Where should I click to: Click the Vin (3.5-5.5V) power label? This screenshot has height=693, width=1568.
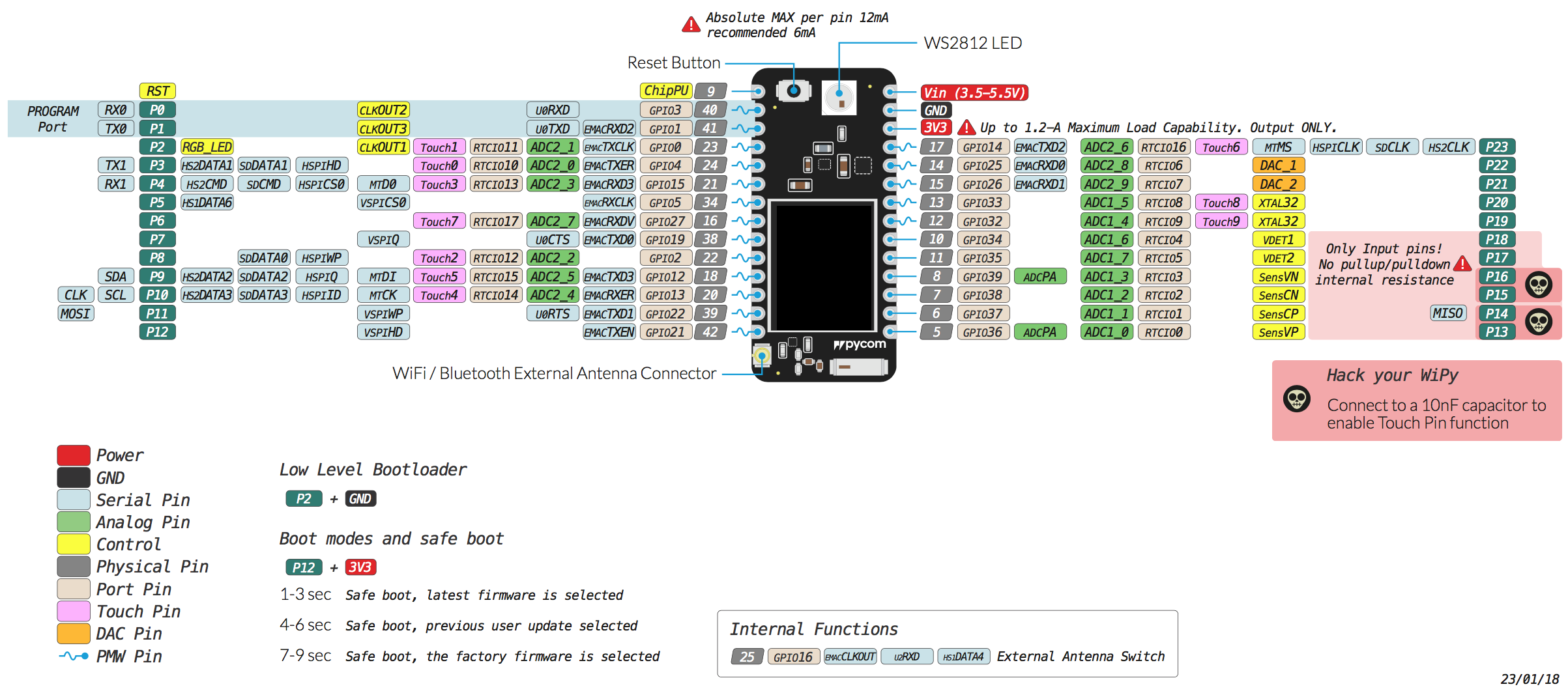[974, 92]
